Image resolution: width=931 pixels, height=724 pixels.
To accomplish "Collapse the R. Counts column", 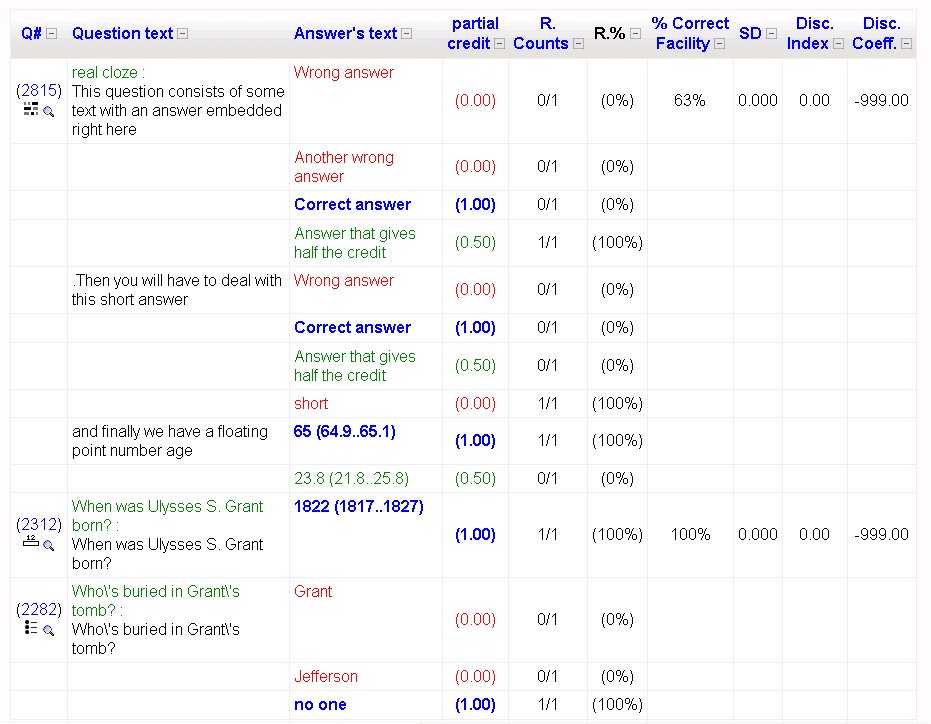I will [577, 44].
